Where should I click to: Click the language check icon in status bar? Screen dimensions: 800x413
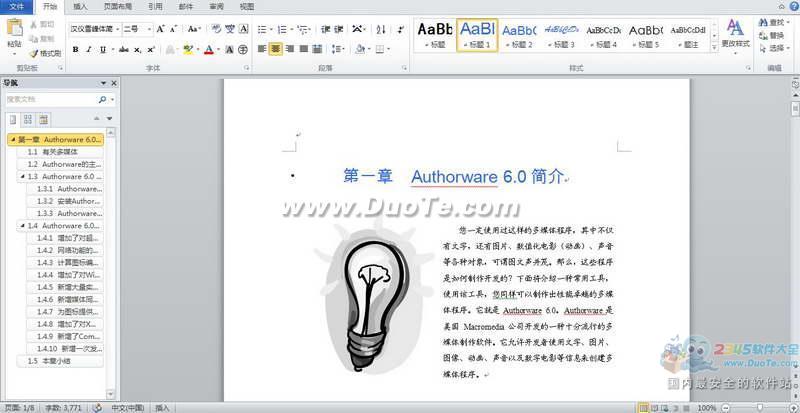coord(98,408)
